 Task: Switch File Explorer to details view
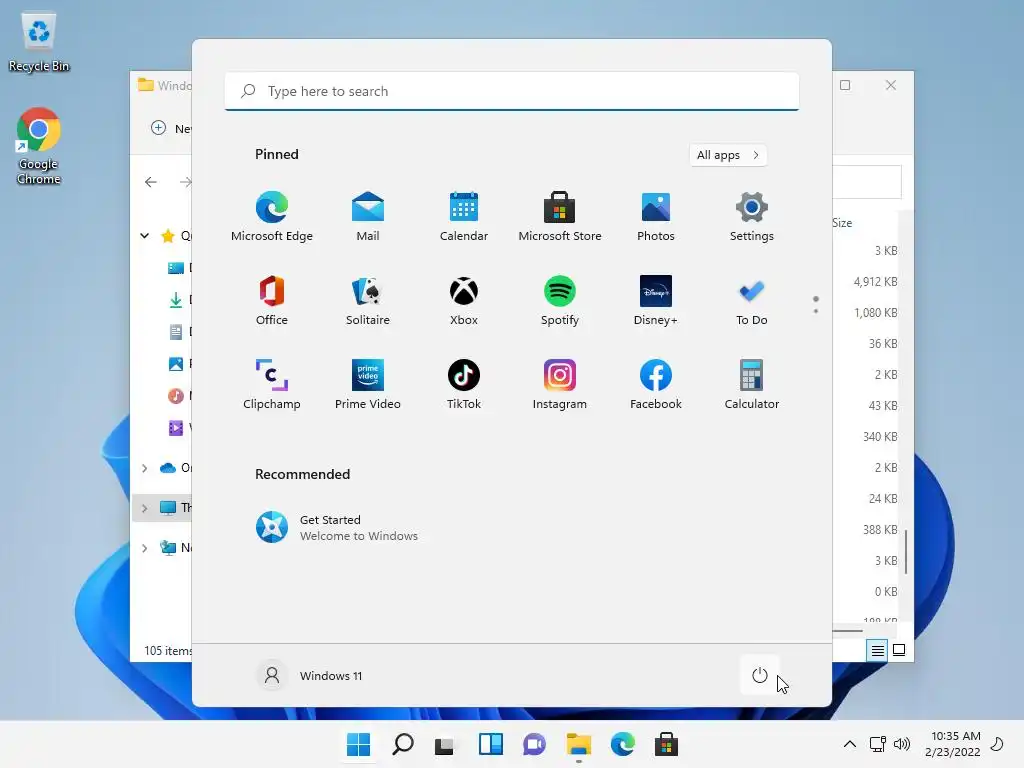point(877,650)
